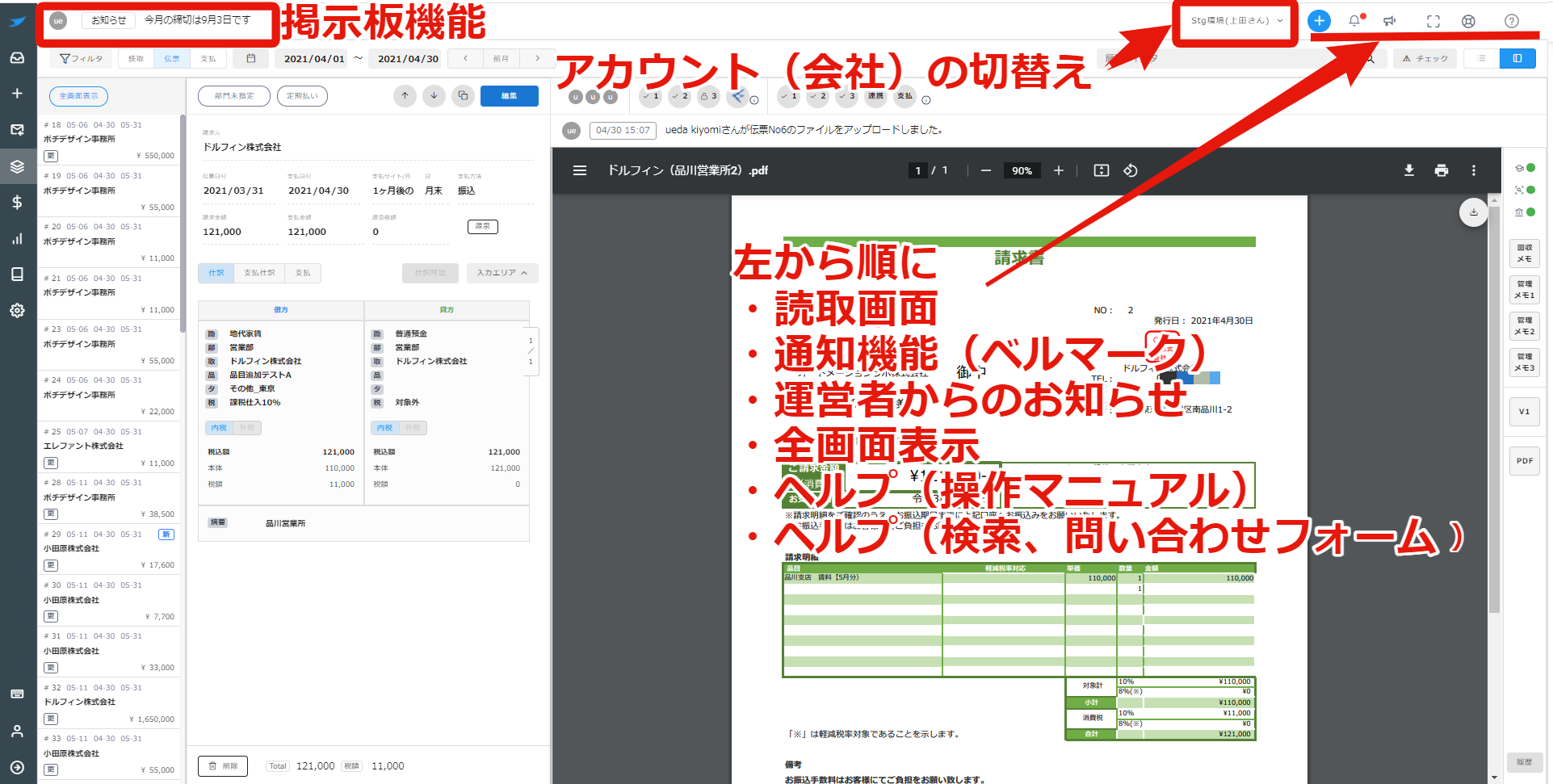Download the PDF file
The image size is (1553, 784).
(1409, 170)
